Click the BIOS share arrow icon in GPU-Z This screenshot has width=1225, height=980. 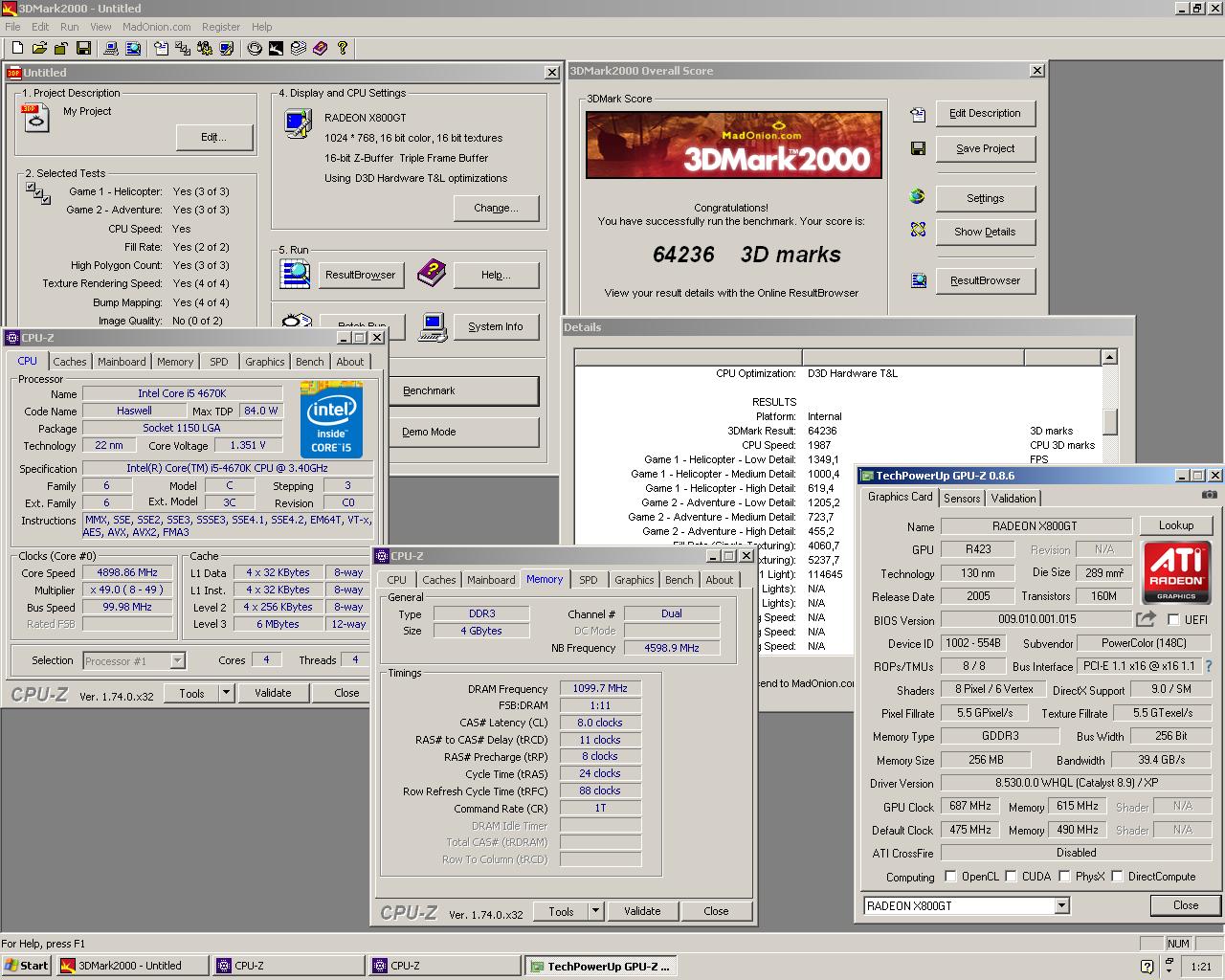point(1146,619)
